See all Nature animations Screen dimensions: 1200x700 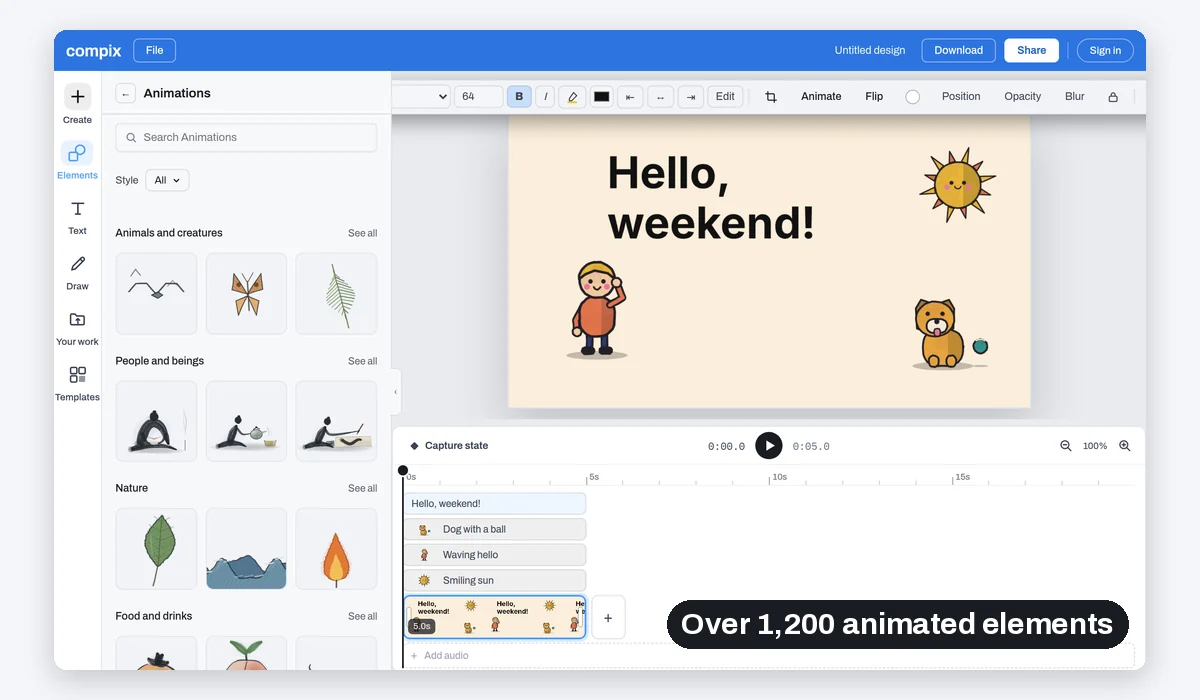pos(363,488)
